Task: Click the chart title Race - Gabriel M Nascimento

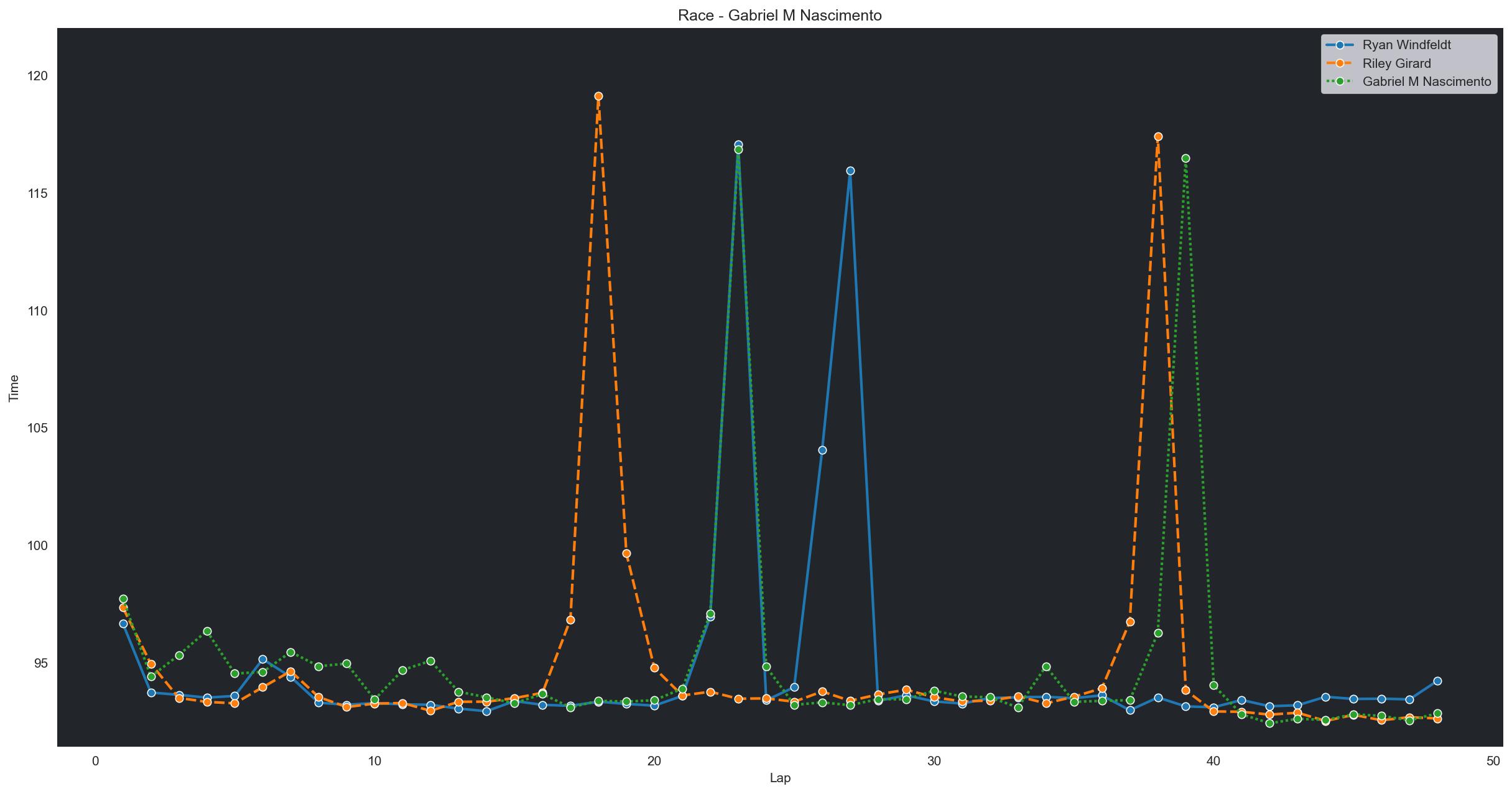Action: [780, 16]
